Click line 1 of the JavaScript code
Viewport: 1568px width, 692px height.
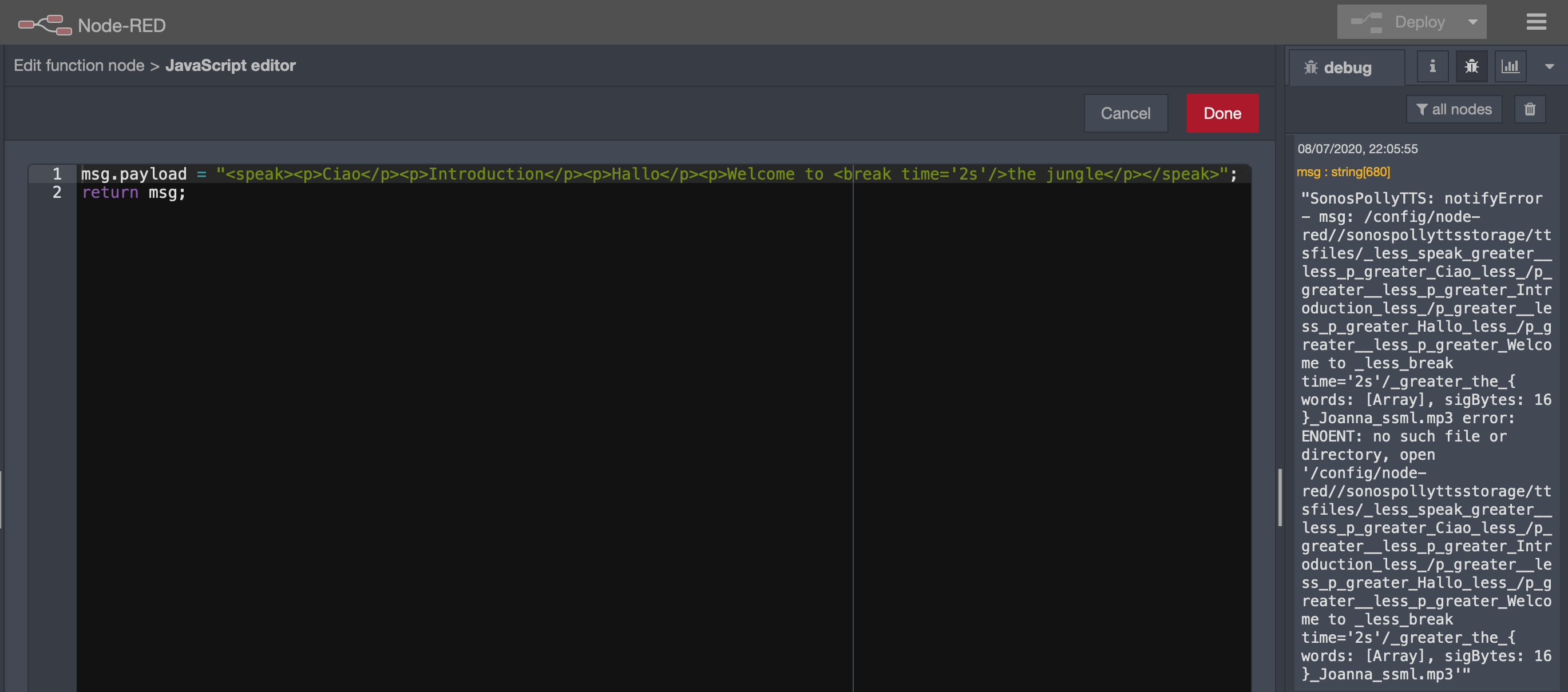pos(365,174)
